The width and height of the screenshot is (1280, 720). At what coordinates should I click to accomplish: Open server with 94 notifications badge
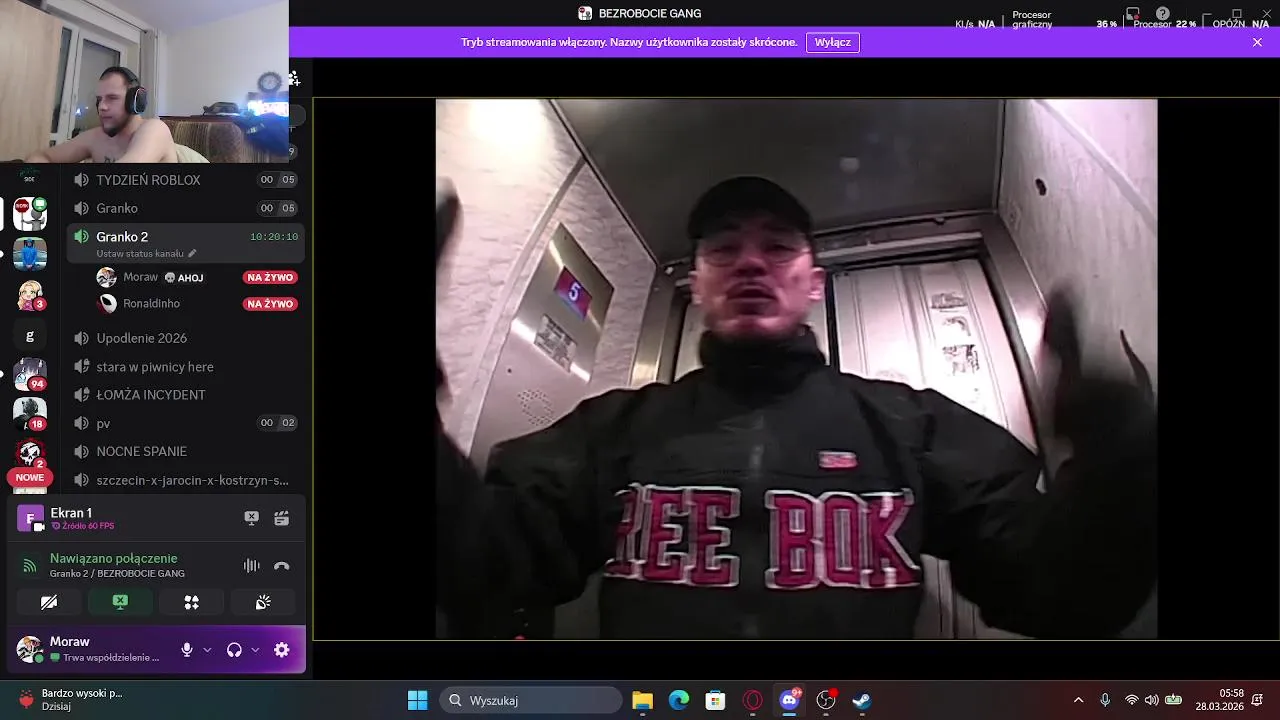point(30,374)
